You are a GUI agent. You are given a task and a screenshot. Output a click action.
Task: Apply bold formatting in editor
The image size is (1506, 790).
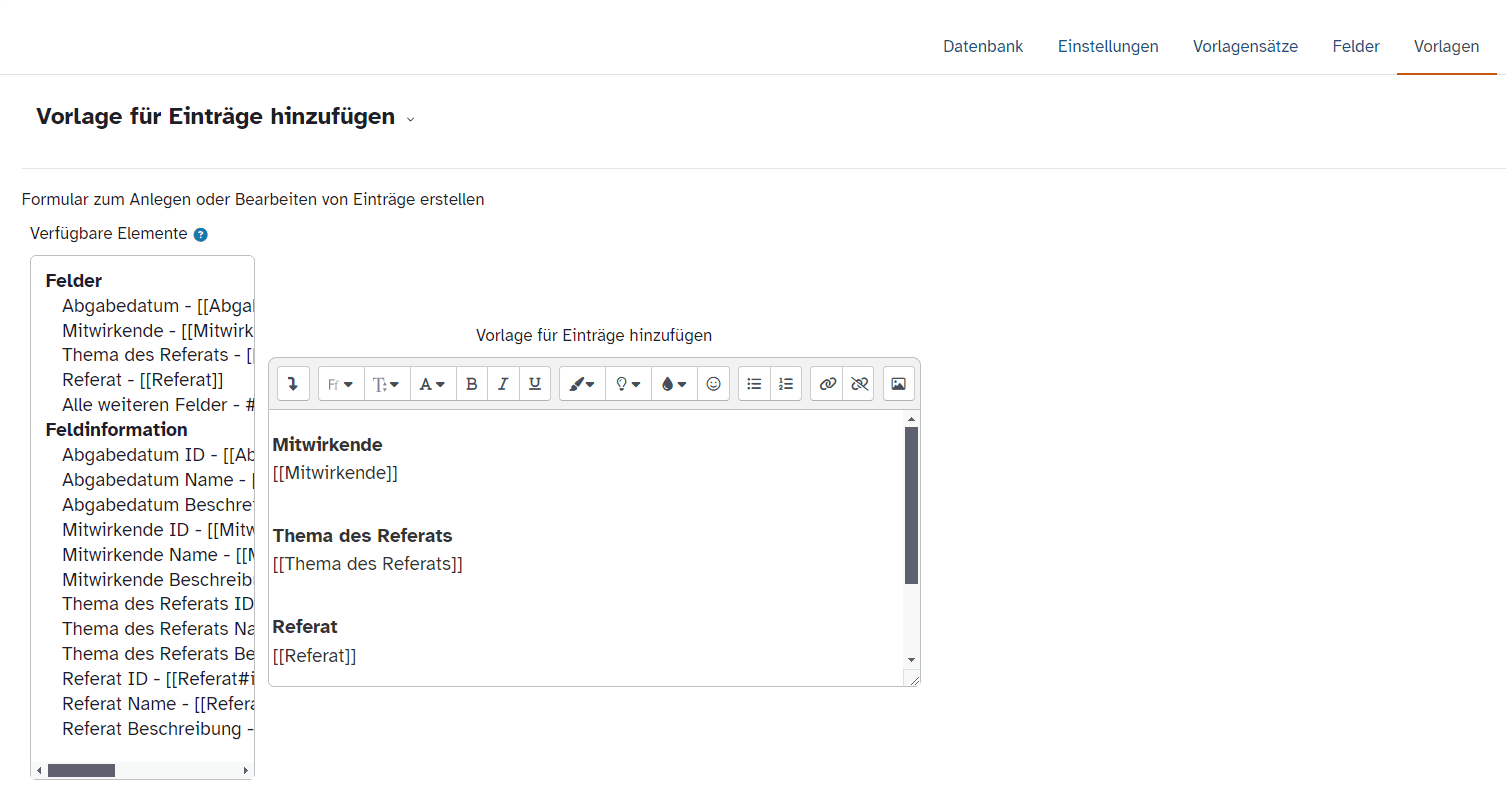tap(472, 384)
